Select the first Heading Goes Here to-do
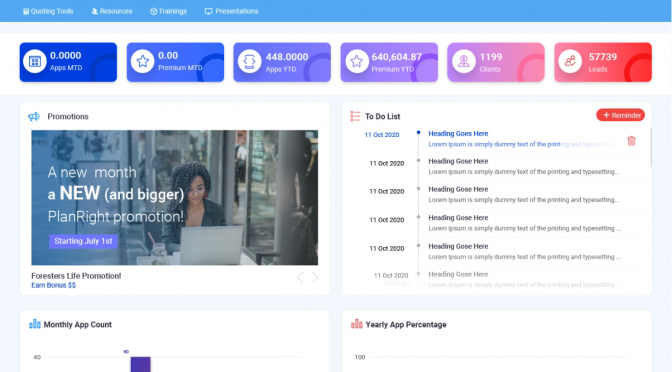This screenshot has height=372, width=672. click(458, 134)
